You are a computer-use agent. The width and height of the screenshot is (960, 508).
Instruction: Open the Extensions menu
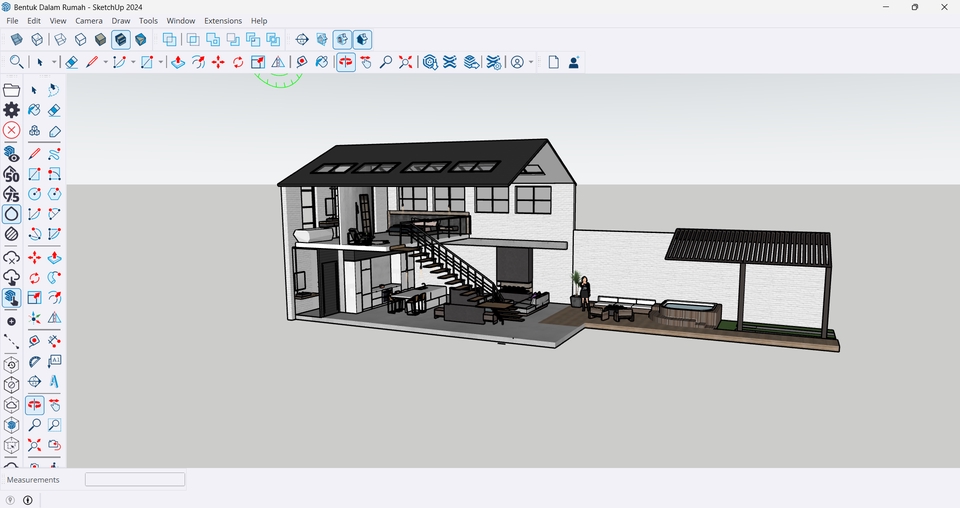tap(223, 21)
